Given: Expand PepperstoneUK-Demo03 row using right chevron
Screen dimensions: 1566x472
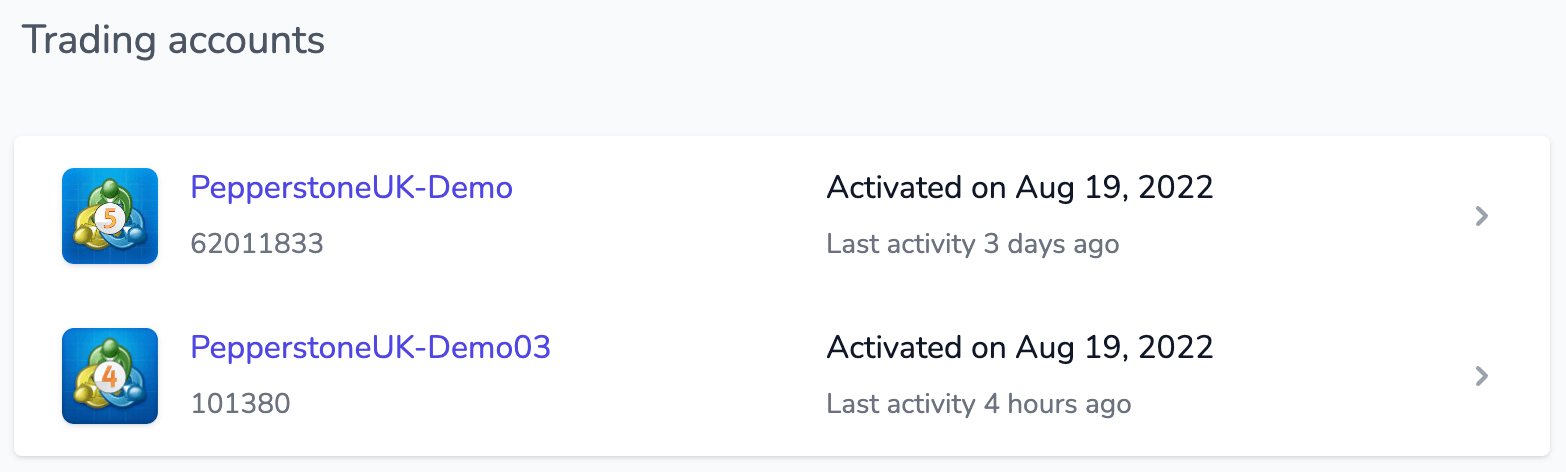Looking at the screenshot, I should (1483, 376).
